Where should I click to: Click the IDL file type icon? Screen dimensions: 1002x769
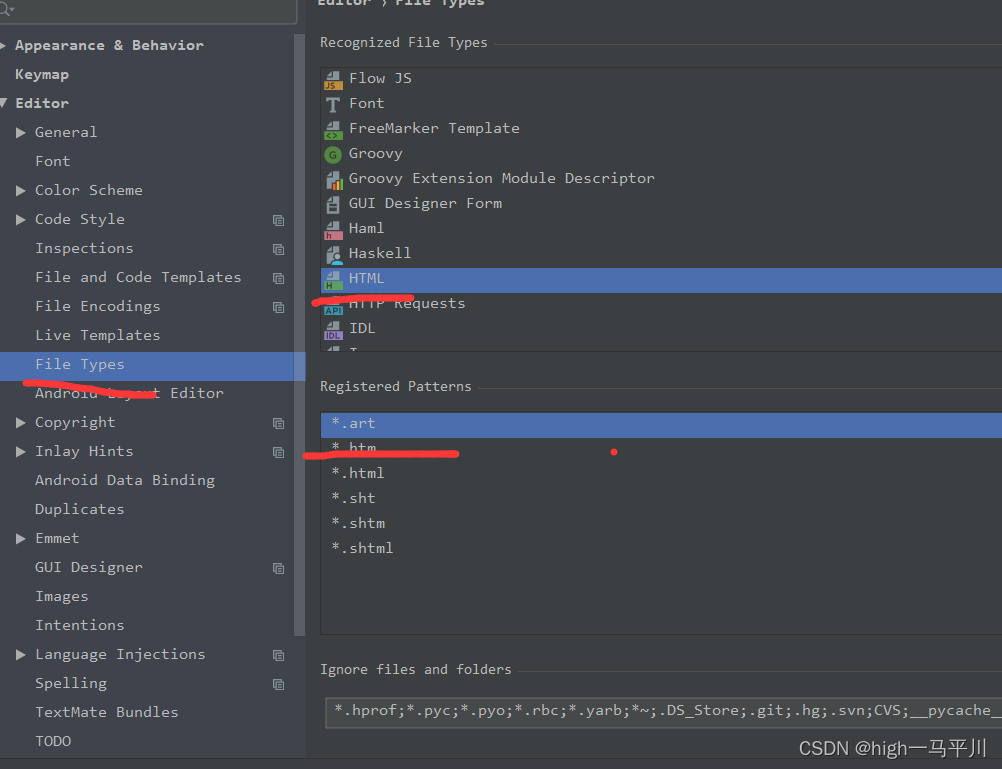[x=333, y=330]
